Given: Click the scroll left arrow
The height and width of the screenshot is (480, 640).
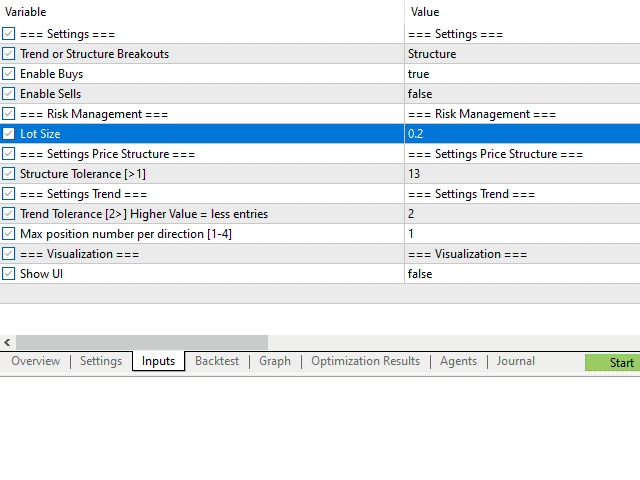Looking at the screenshot, I should (x=7, y=342).
